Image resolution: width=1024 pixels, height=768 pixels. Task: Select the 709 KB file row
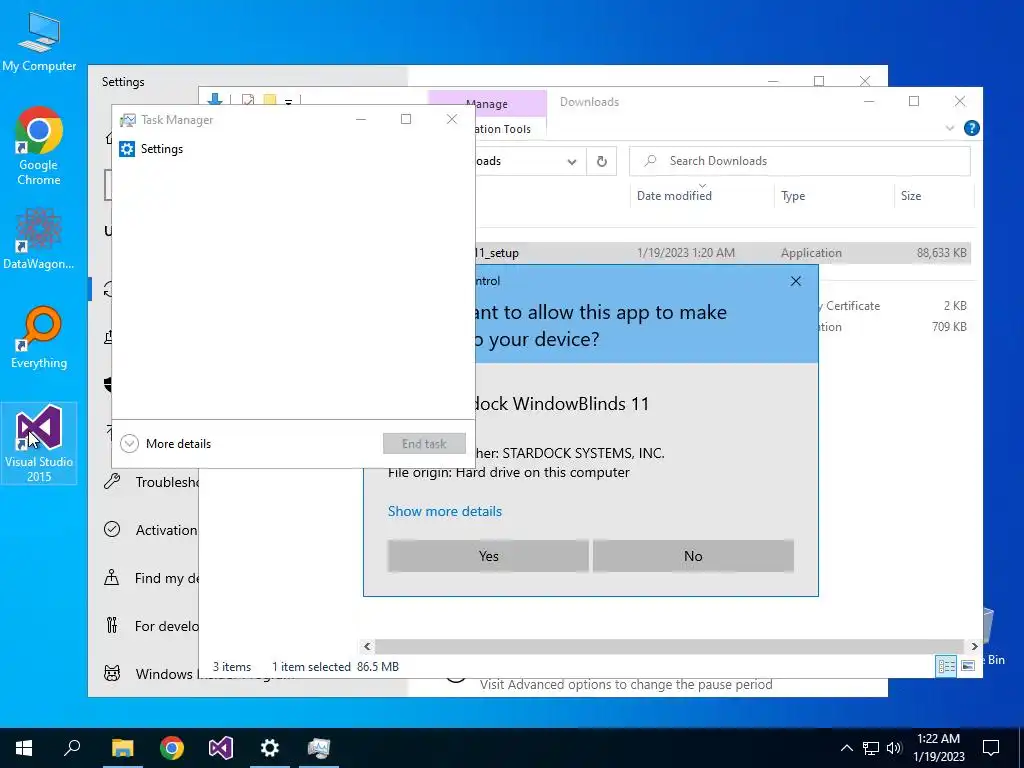coord(895,327)
